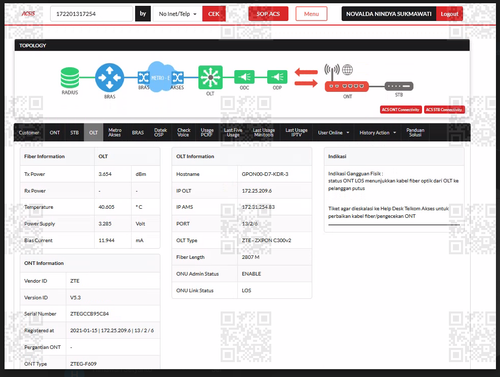Image resolution: width=500 pixels, height=377 pixels.
Task: Click the RADIUS database icon in topology
Action: (70, 78)
